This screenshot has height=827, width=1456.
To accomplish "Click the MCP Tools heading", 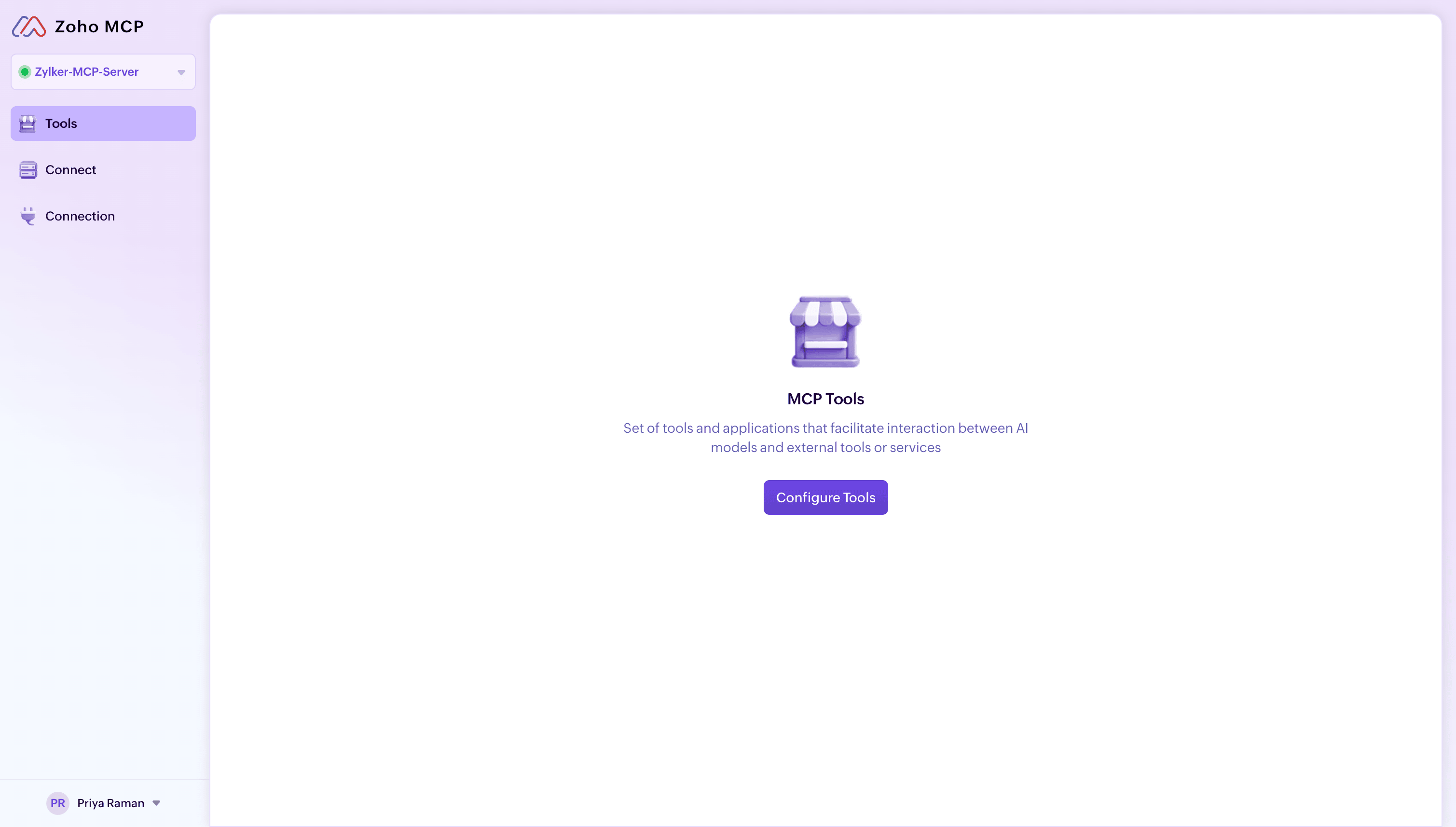I will (x=825, y=399).
